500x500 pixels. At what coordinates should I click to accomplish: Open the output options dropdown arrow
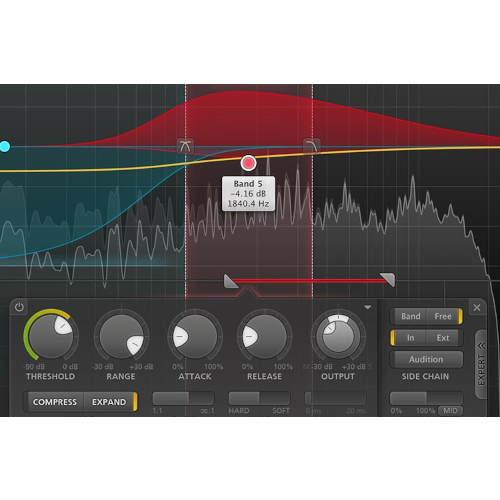click(x=368, y=307)
